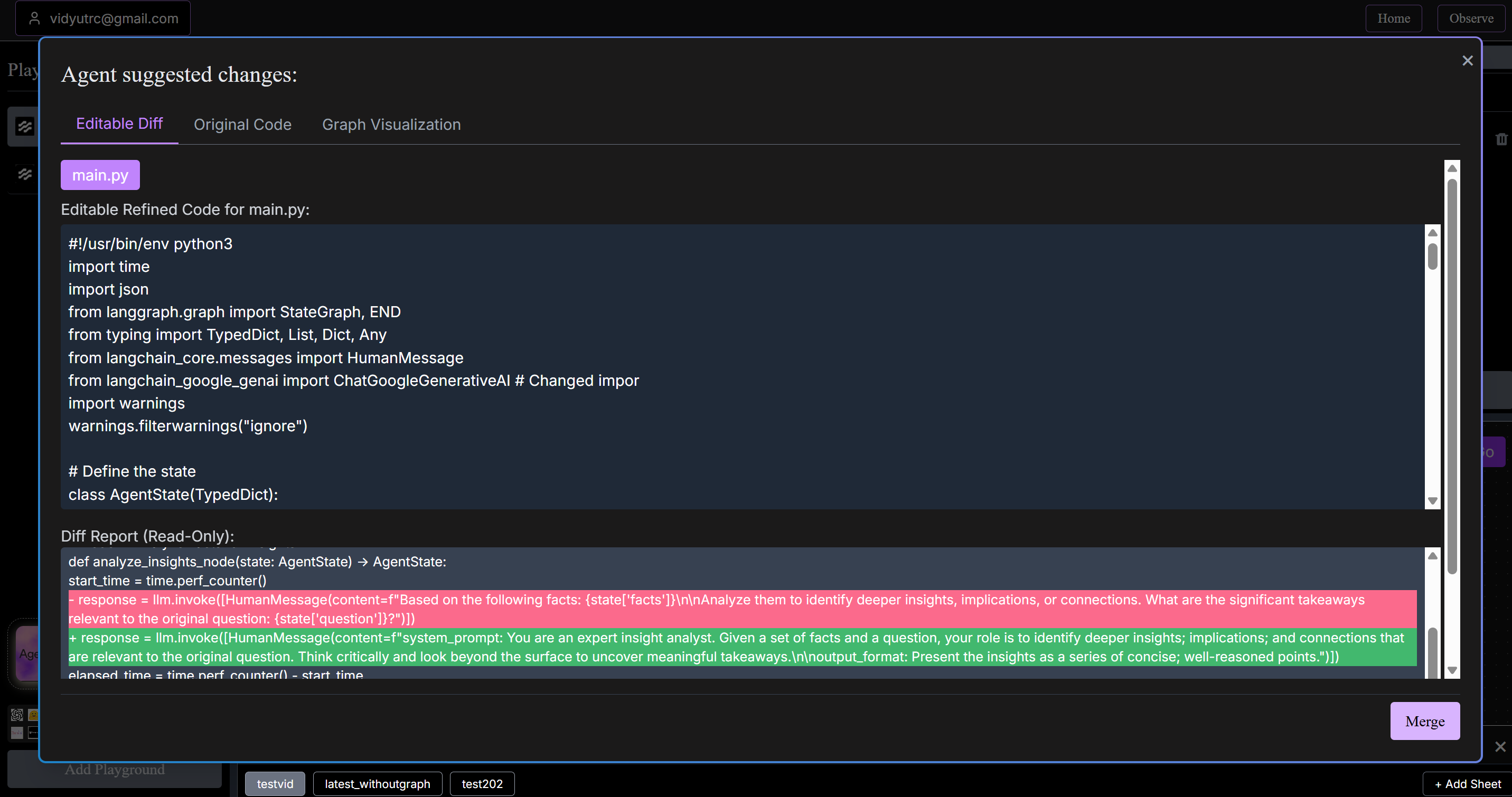Go to the Observe page
The image size is (1512, 797).
tap(1470, 18)
